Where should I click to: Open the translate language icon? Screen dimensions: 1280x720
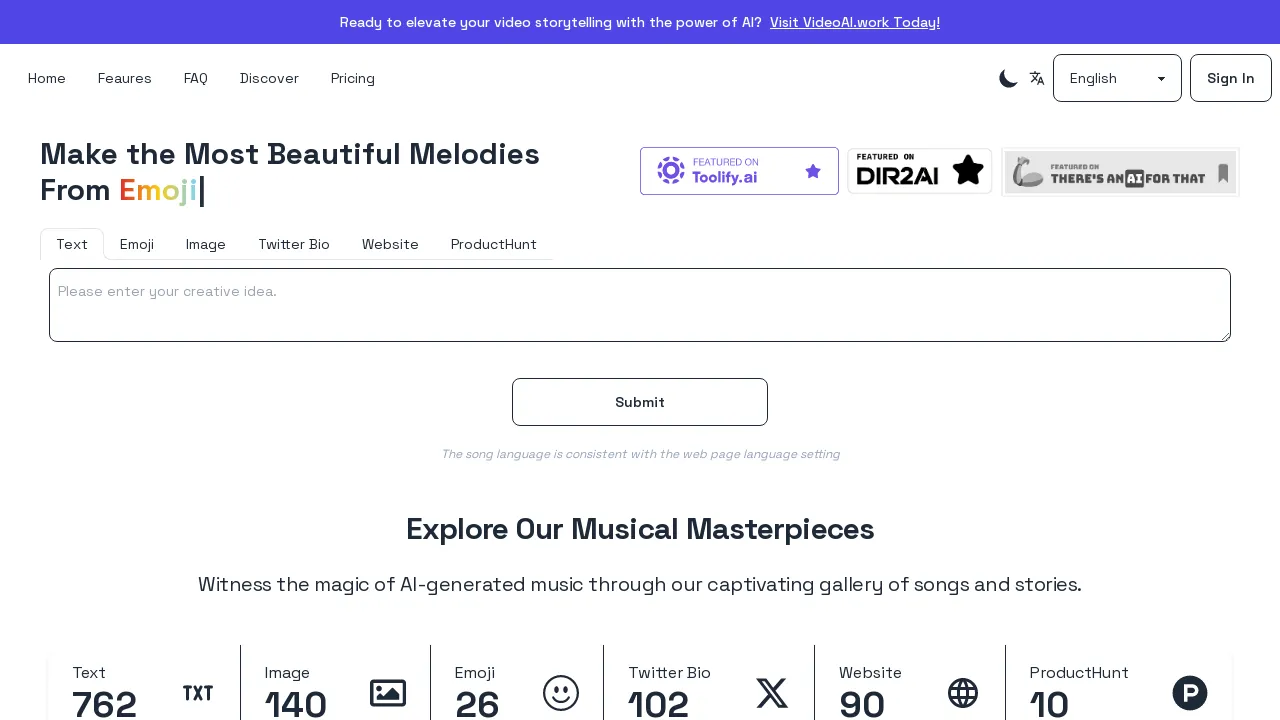point(1037,78)
